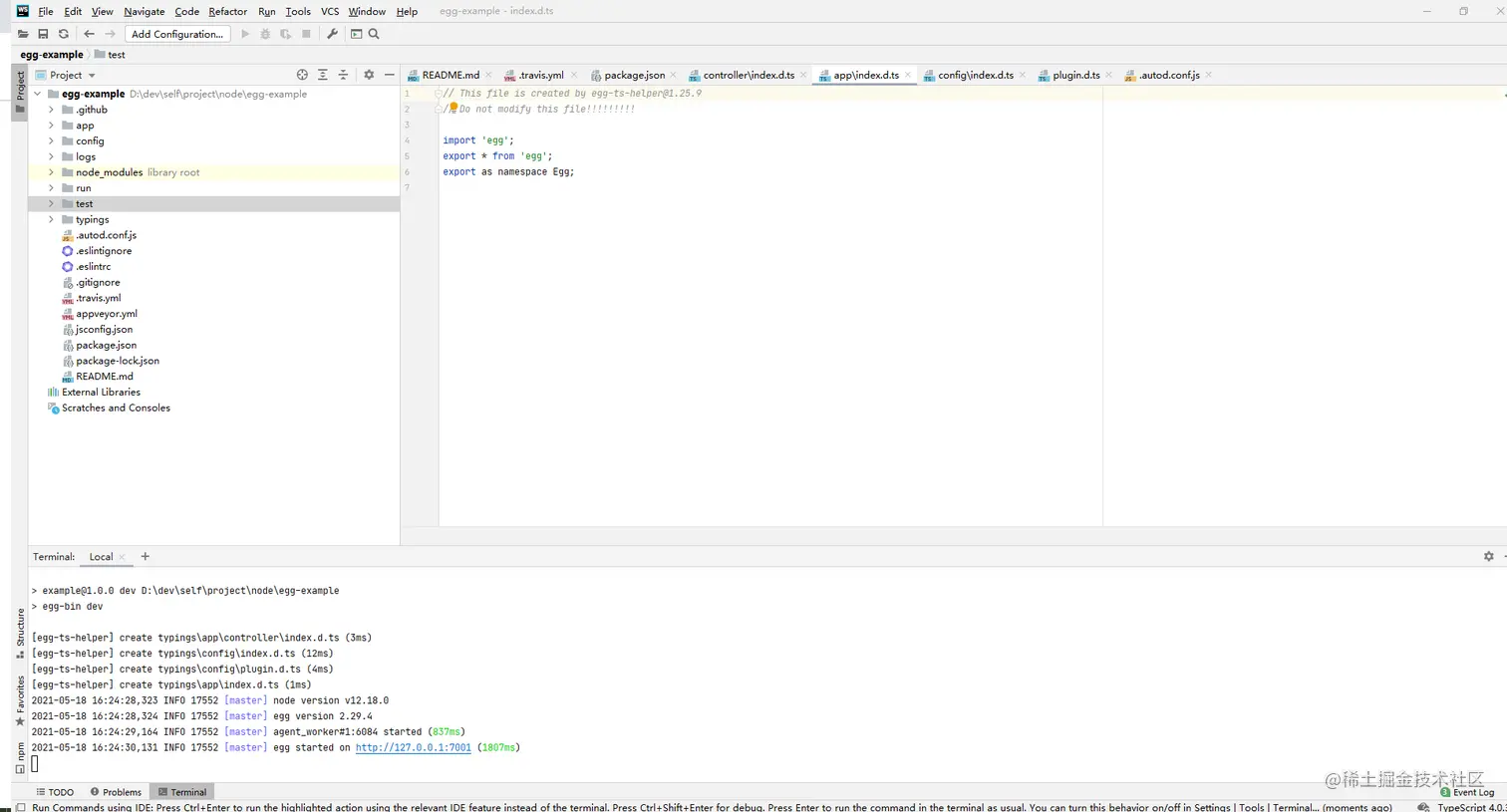Switch to the package.json editor tab
Viewport: 1507px width, 812px height.
tap(634, 75)
